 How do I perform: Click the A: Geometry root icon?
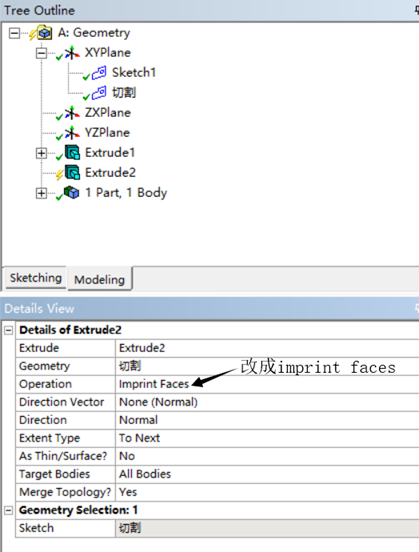[45, 32]
